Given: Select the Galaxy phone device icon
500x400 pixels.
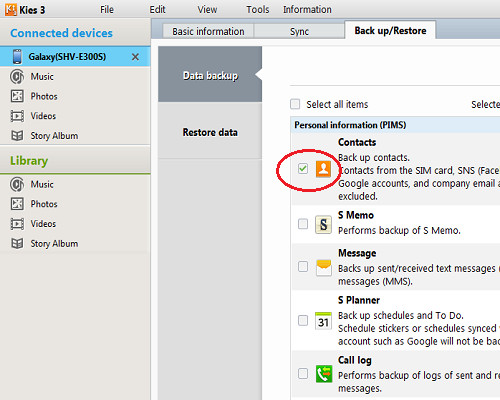Looking at the screenshot, I should 17,57.
